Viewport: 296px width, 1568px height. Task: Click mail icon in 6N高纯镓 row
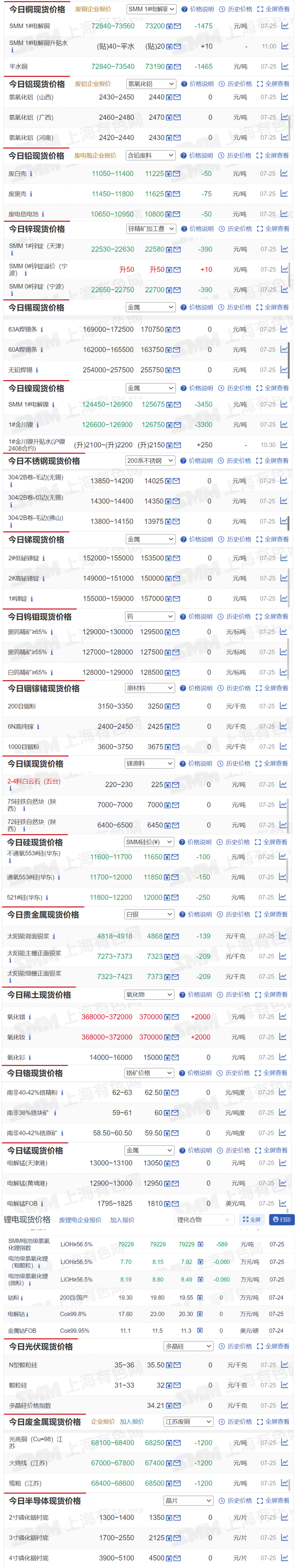coord(176,727)
